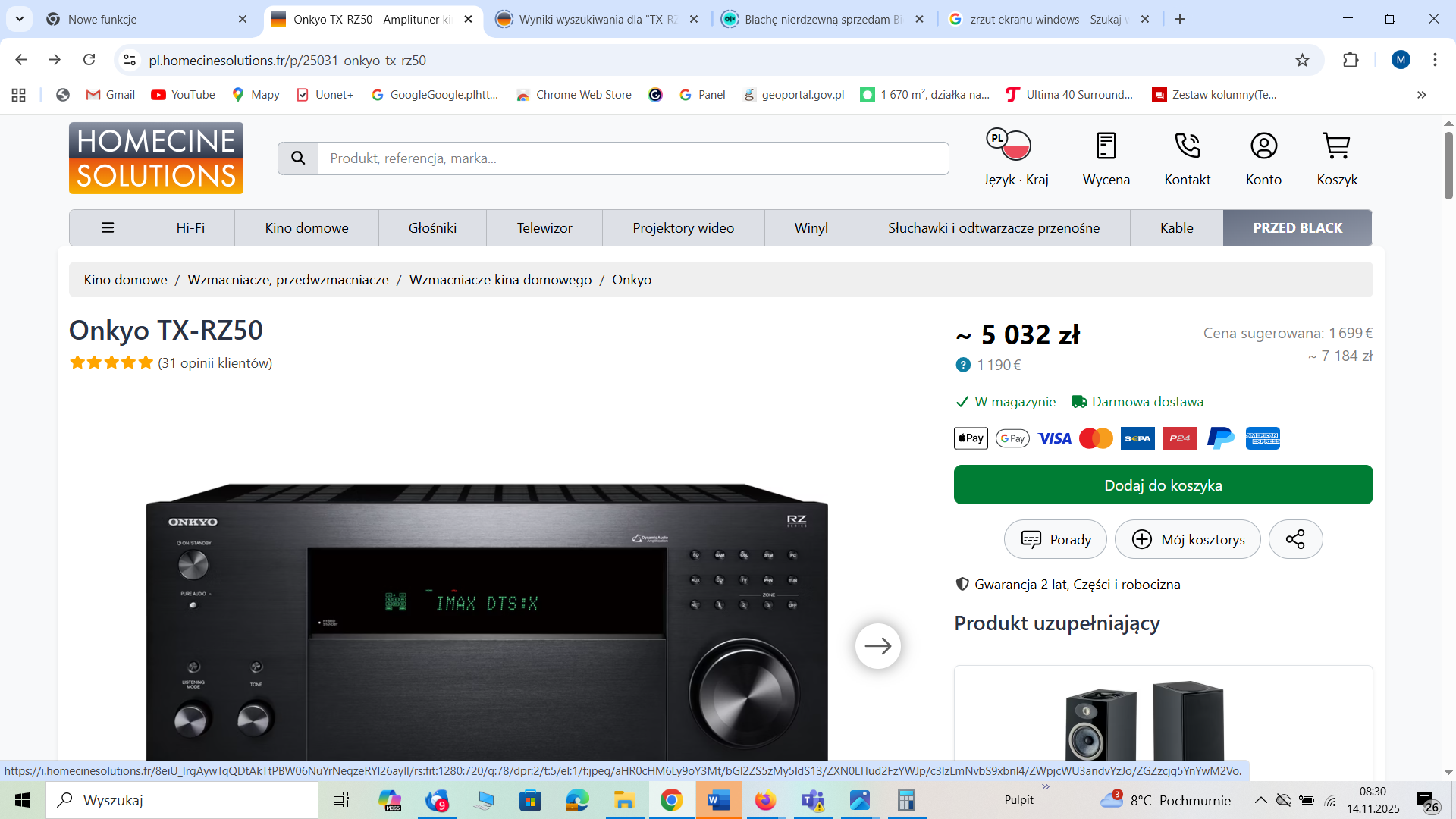Click the Wzmacniacze kina domowego breadcrumb link
The height and width of the screenshot is (819, 1456).
[500, 280]
